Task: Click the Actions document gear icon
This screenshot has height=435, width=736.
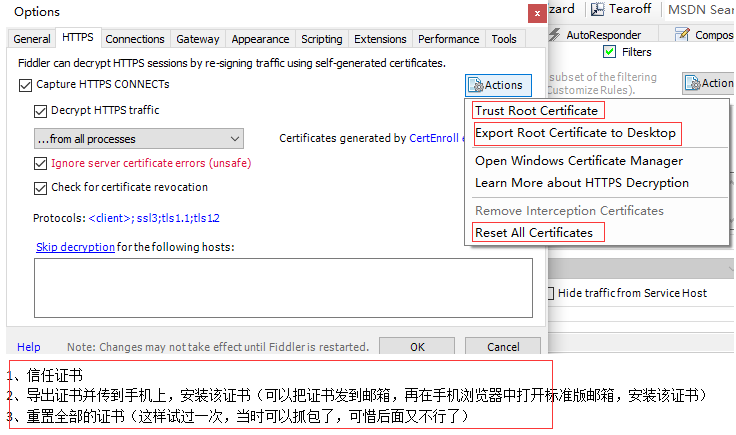Action: (476, 85)
